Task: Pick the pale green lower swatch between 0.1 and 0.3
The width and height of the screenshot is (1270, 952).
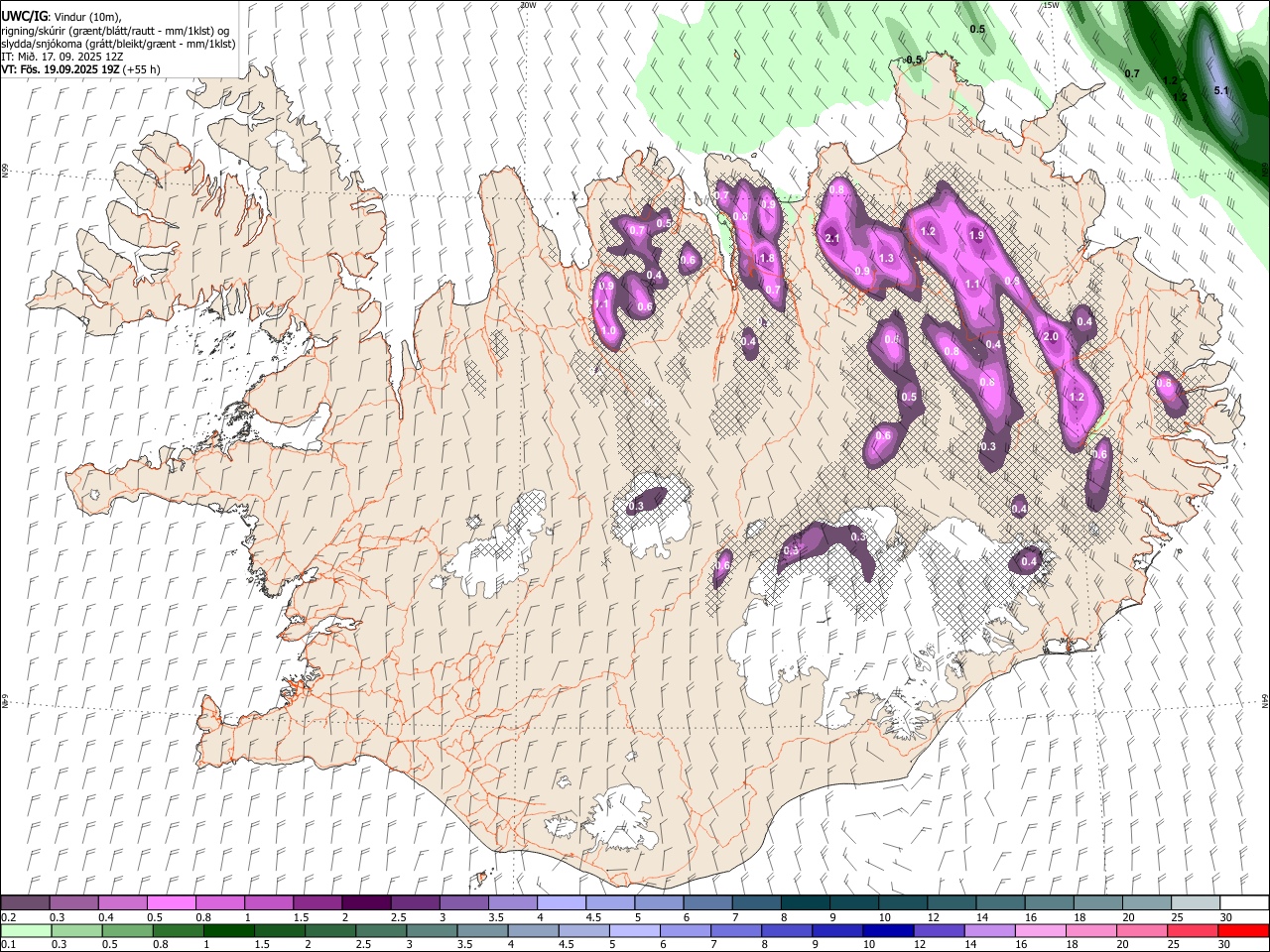Action: [27, 930]
